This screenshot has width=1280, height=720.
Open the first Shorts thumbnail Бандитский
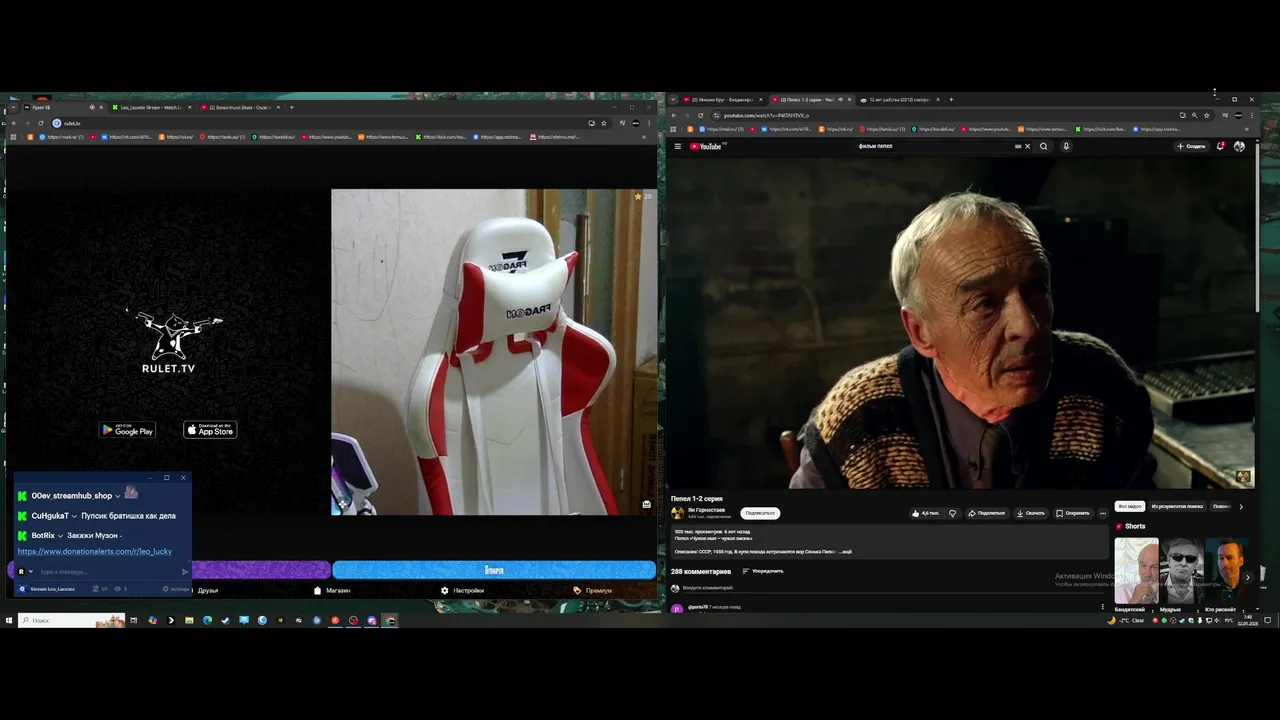[1136, 571]
